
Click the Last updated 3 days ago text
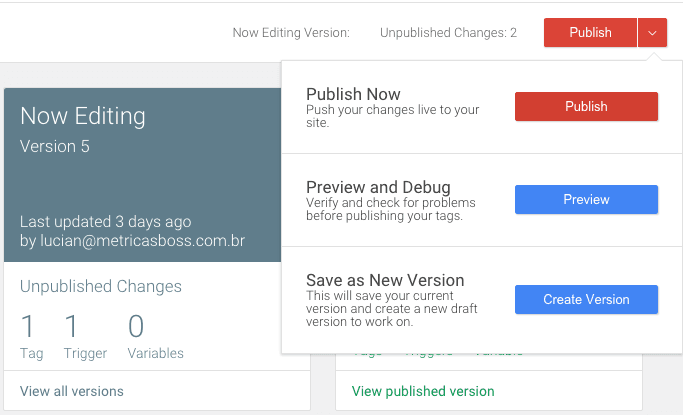coord(105,222)
